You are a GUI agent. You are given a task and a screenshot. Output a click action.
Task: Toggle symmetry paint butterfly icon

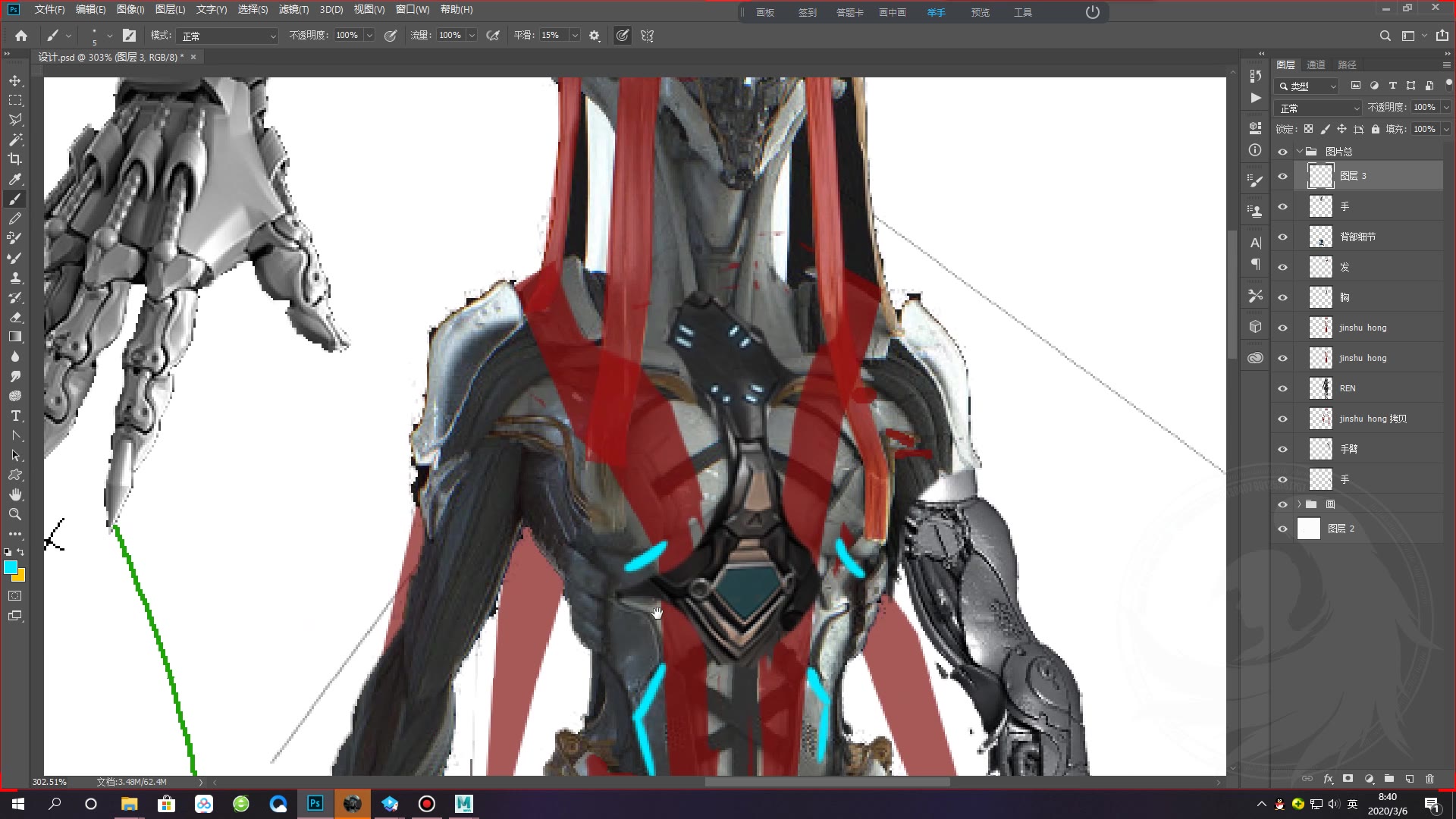[x=647, y=36]
